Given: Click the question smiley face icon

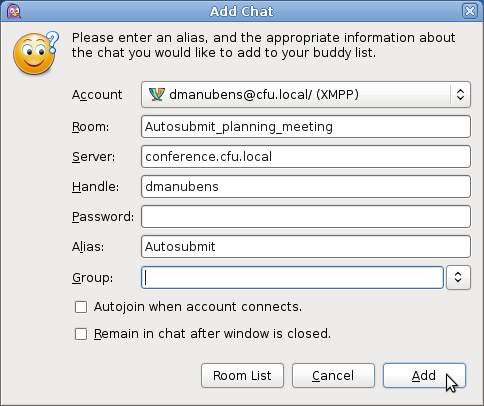Looking at the screenshot, I should [x=36, y=53].
